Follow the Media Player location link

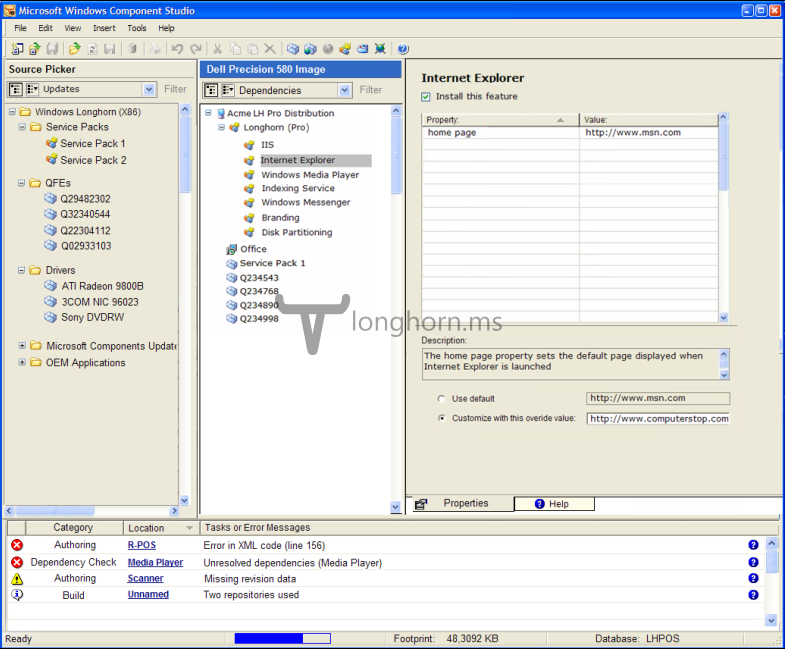pos(155,562)
